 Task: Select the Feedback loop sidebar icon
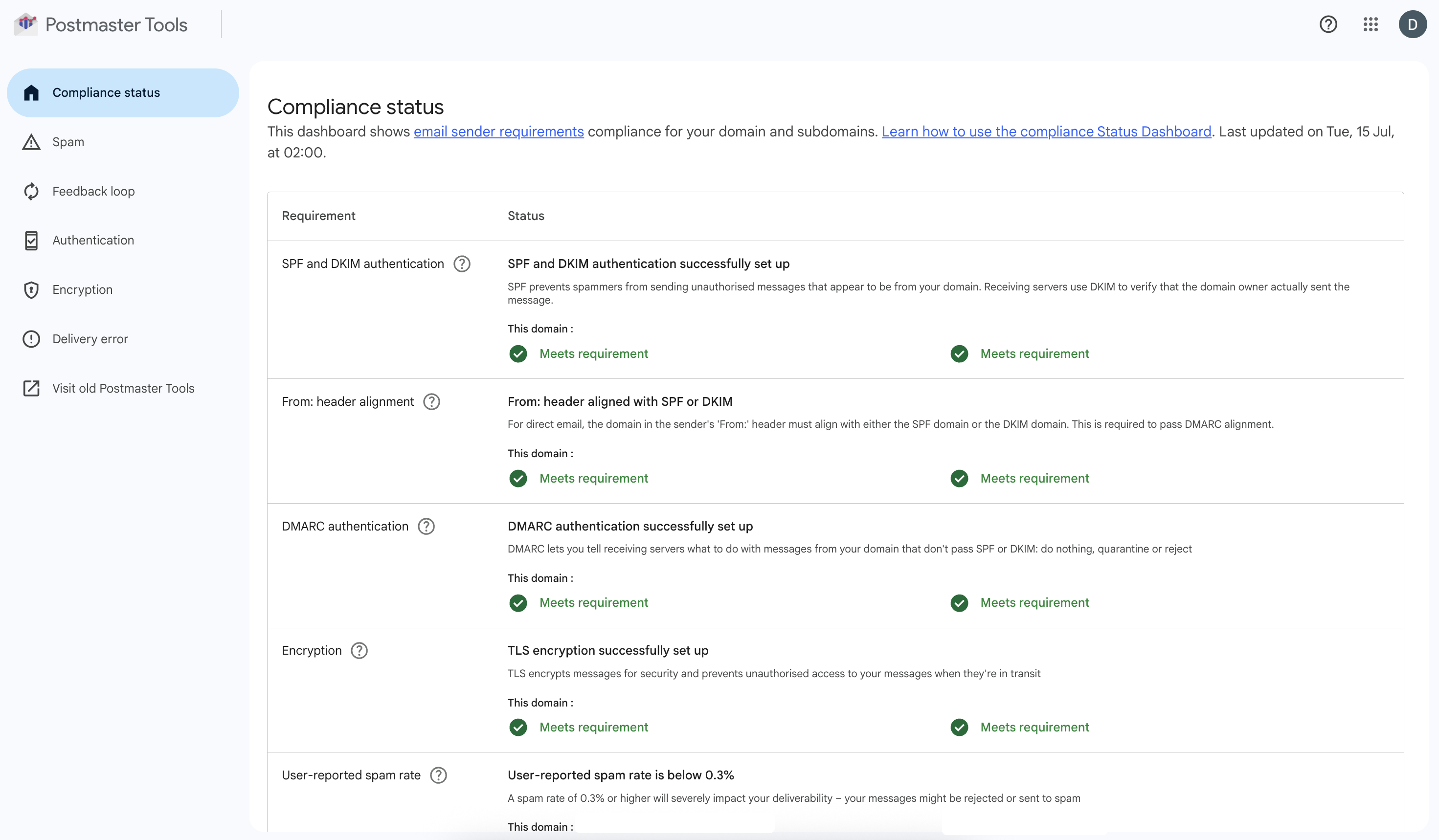[31, 191]
